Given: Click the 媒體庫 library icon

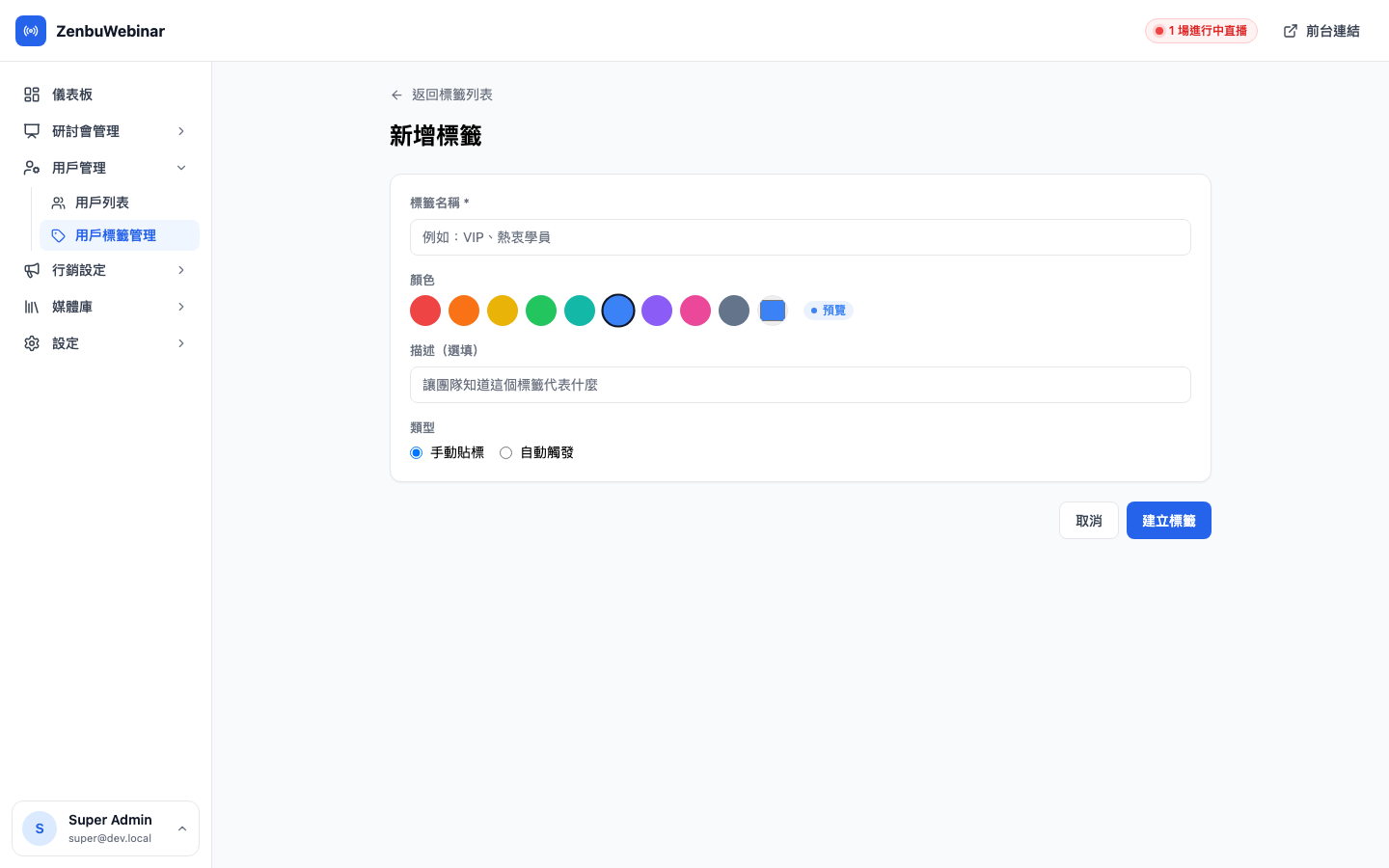Looking at the screenshot, I should point(32,307).
